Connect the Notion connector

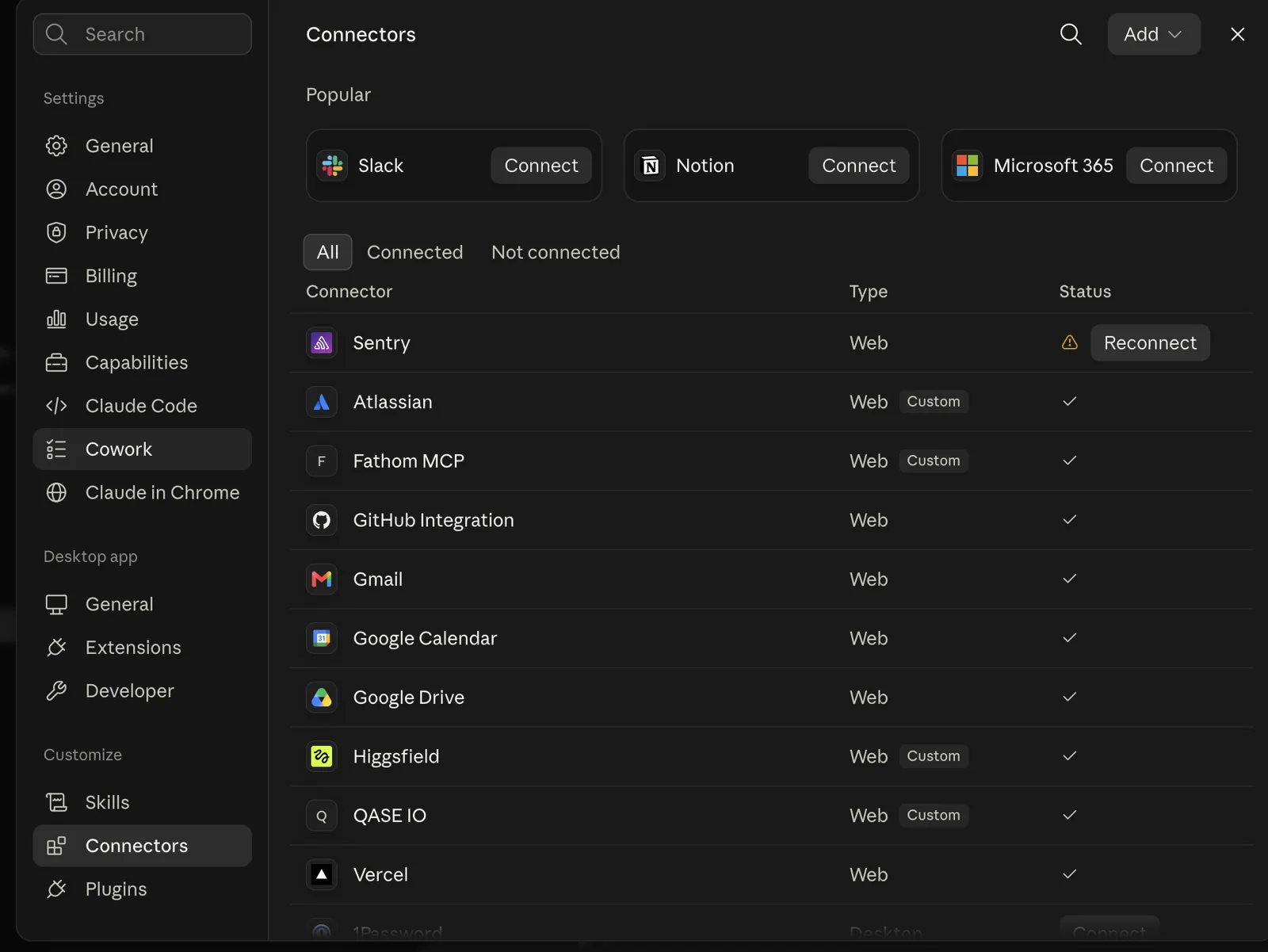click(x=859, y=166)
